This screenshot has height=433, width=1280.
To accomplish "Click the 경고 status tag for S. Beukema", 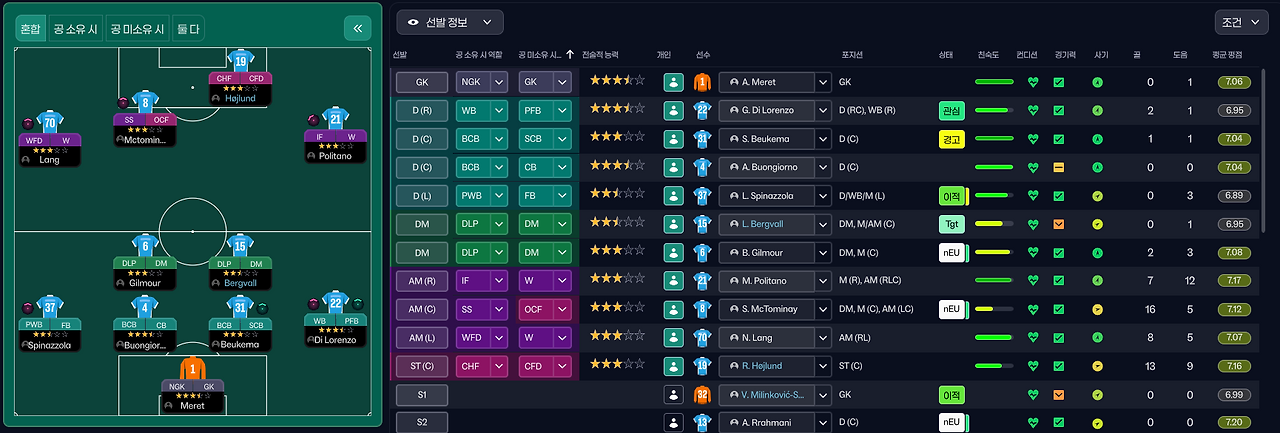I will 950,138.
